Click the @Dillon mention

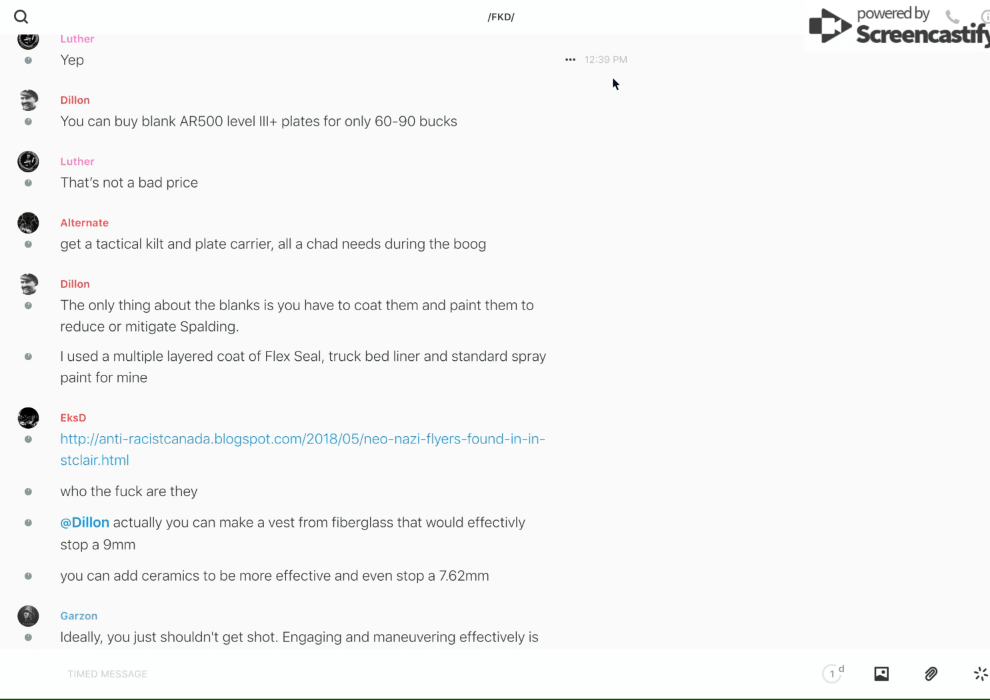(x=84, y=522)
